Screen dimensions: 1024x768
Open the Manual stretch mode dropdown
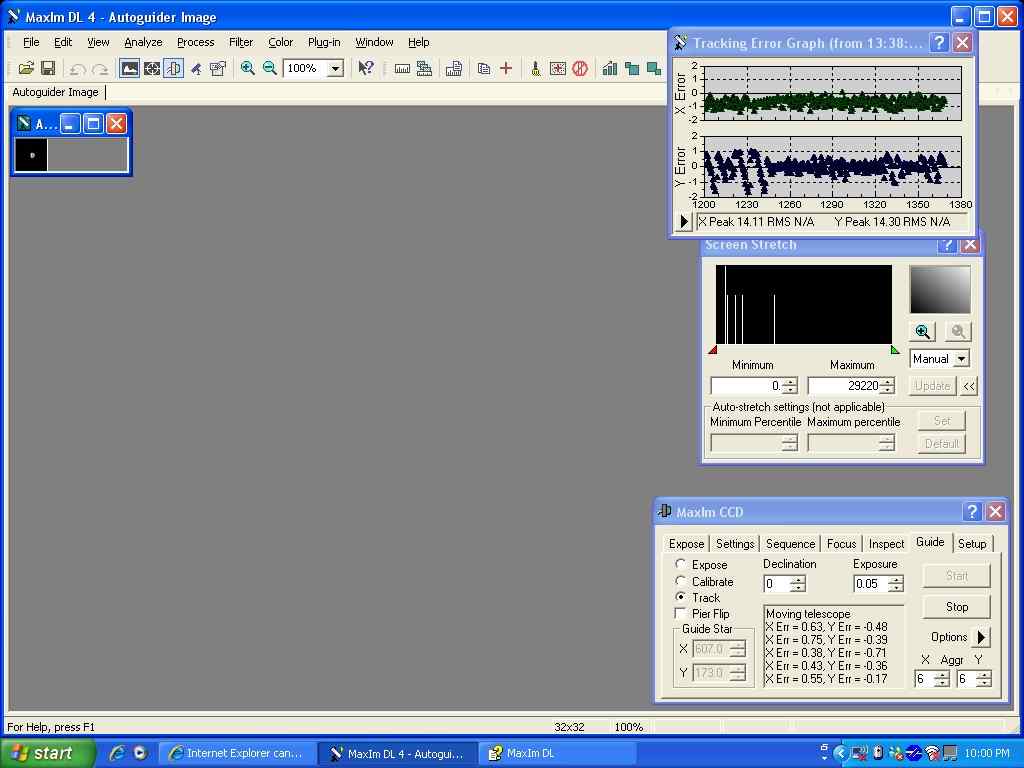click(x=961, y=359)
